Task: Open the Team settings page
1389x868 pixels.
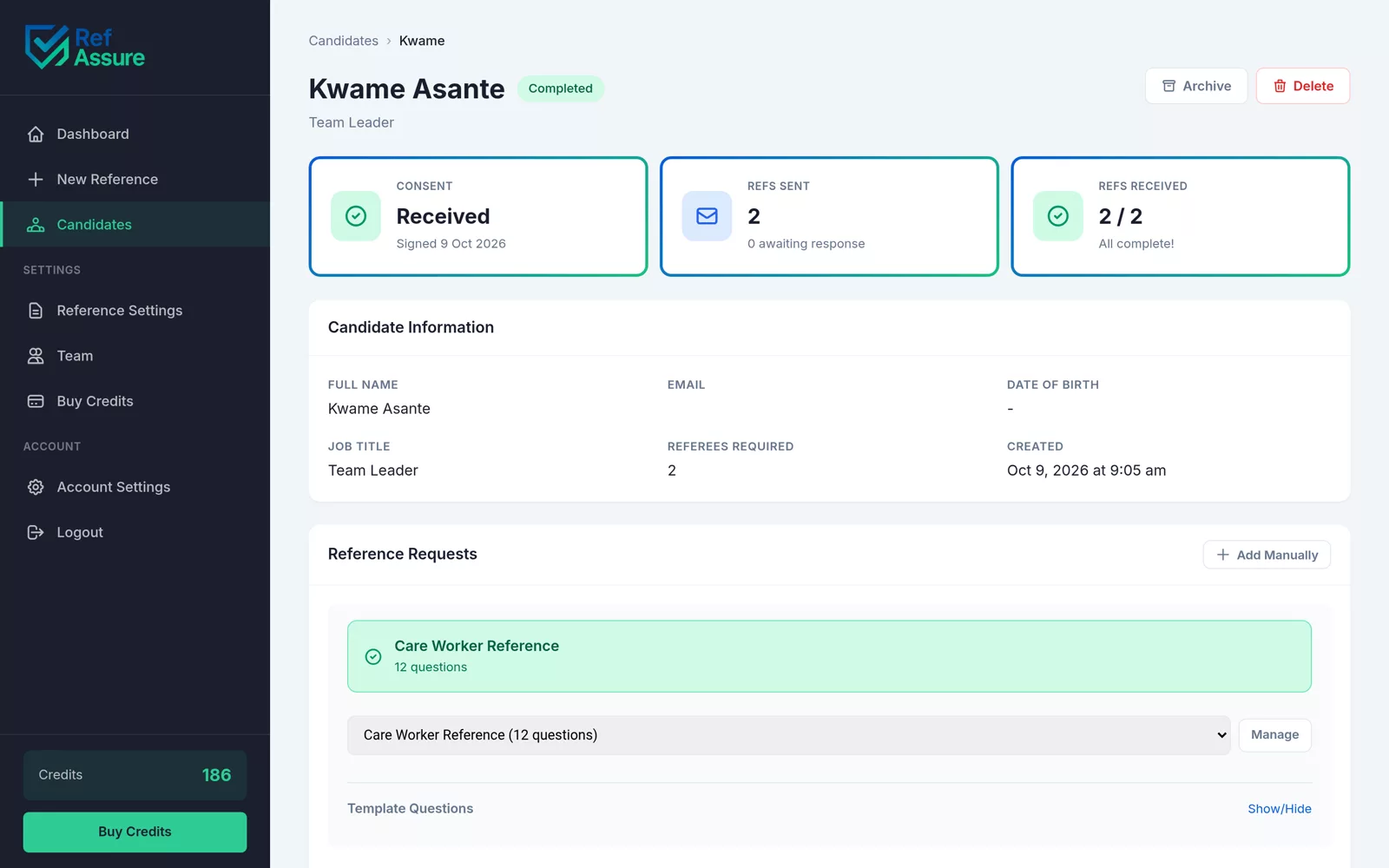Action: [x=135, y=356]
